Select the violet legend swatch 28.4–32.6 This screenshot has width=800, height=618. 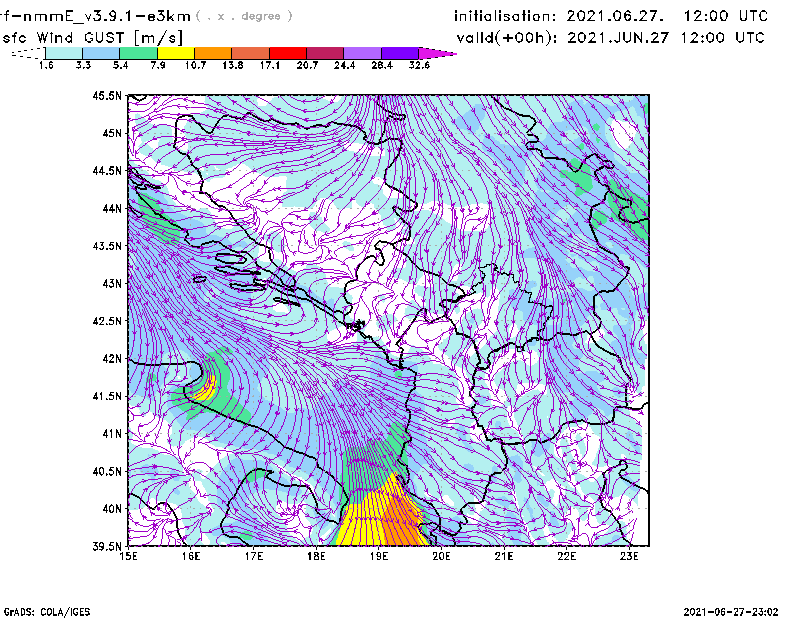[399, 53]
